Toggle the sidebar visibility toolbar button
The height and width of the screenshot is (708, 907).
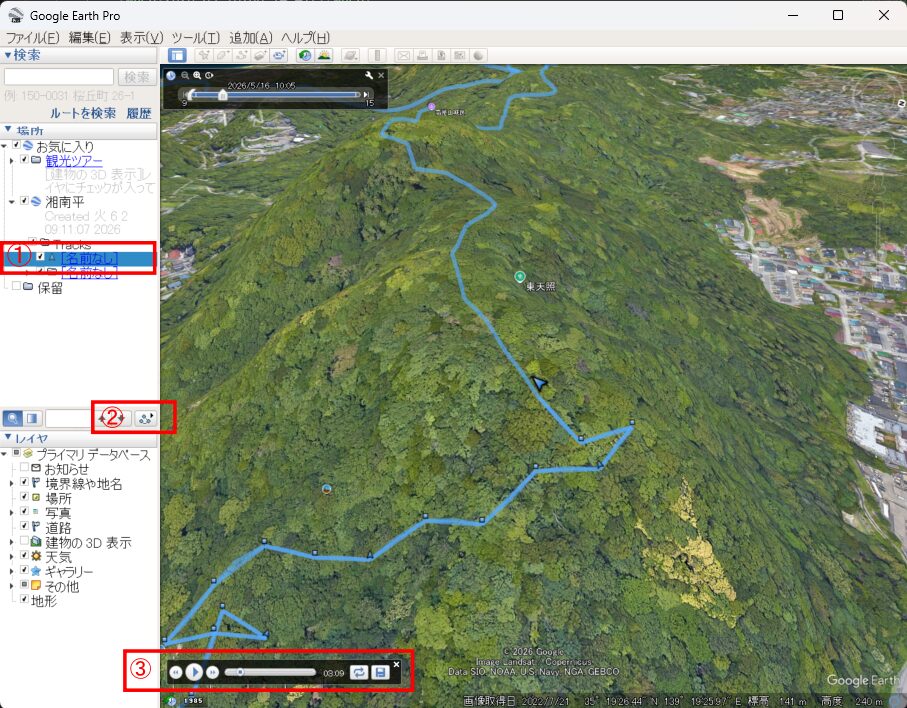177,56
